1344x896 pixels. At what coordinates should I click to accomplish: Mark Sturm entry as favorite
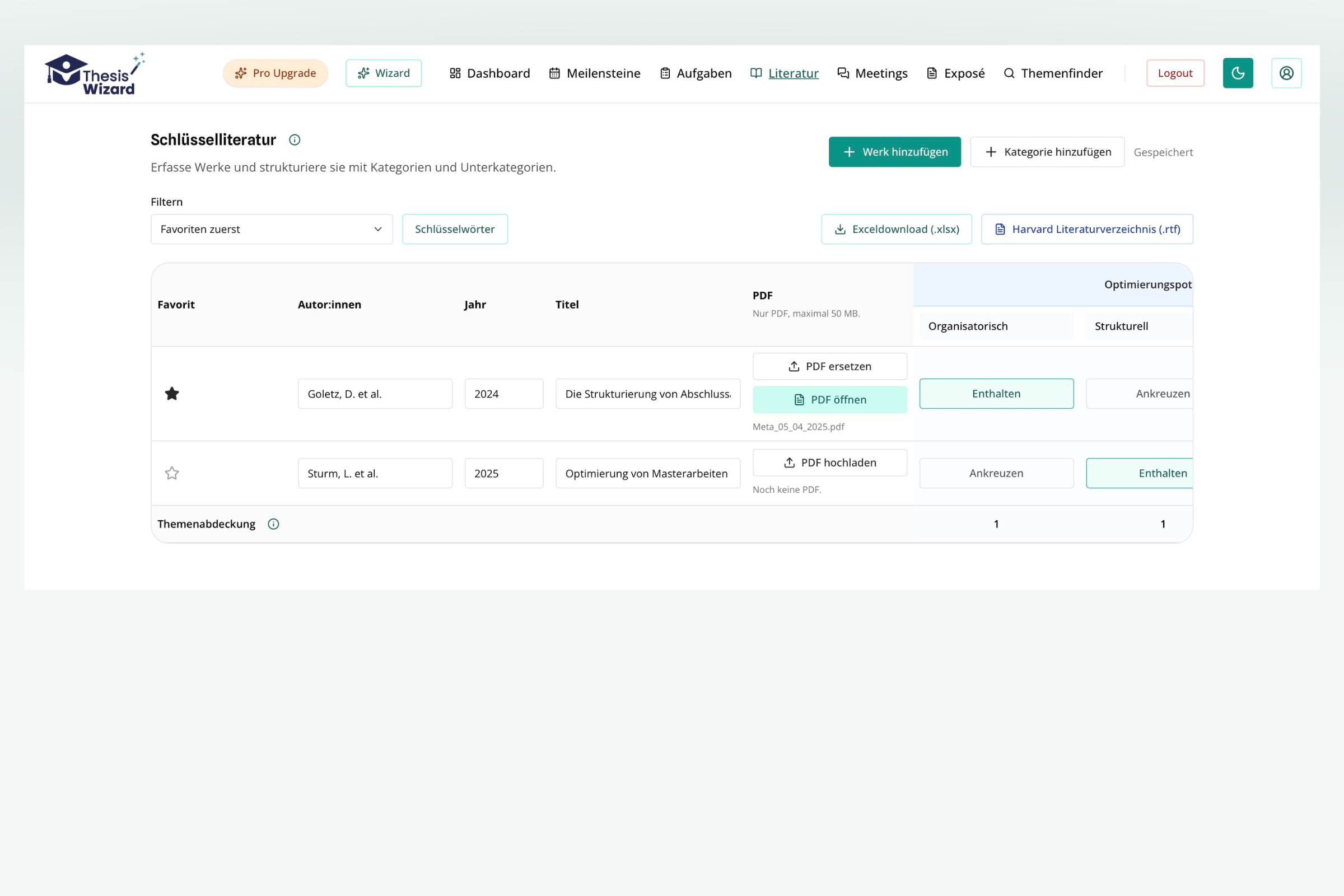[x=172, y=473]
